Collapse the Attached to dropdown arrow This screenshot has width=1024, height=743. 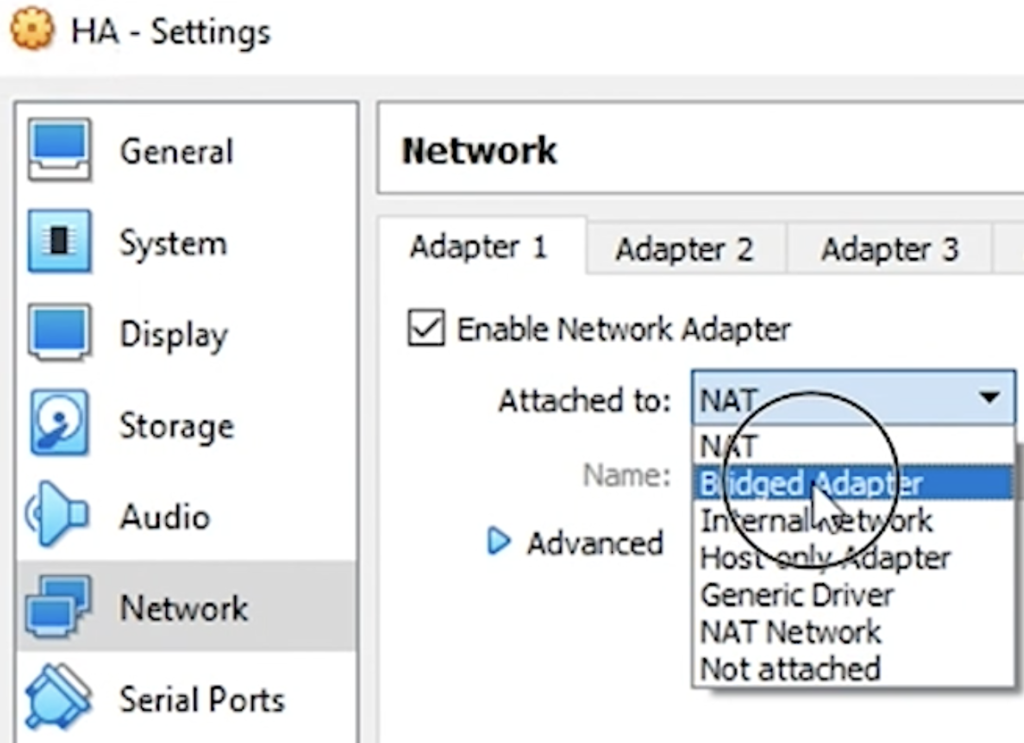coord(990,397)
